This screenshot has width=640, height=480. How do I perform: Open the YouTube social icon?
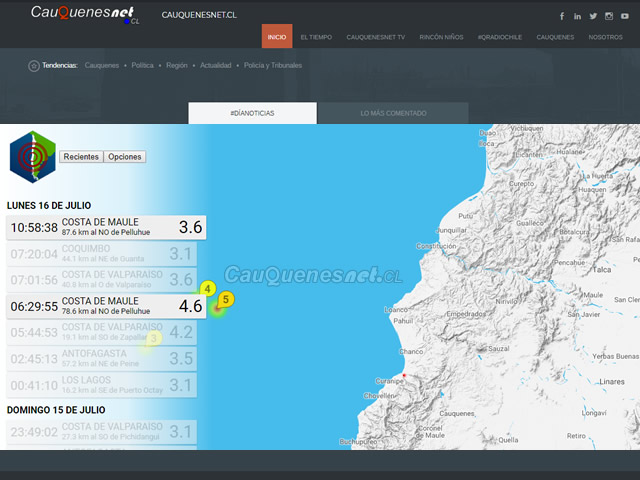tap(625, 16)
